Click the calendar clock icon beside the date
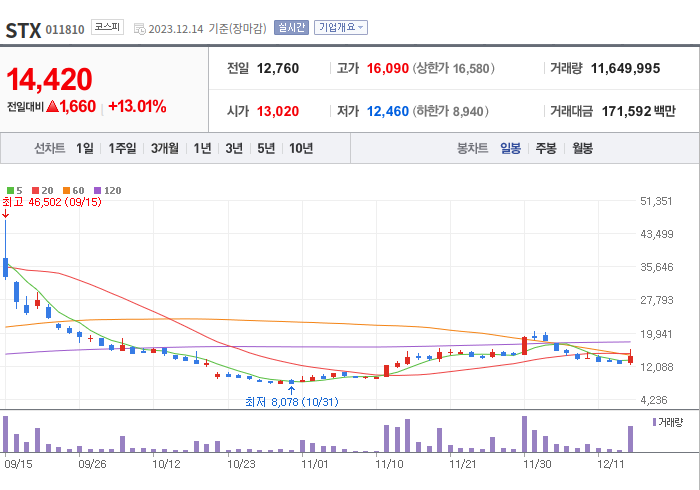 pyautogui.click(x=140, y=29)
